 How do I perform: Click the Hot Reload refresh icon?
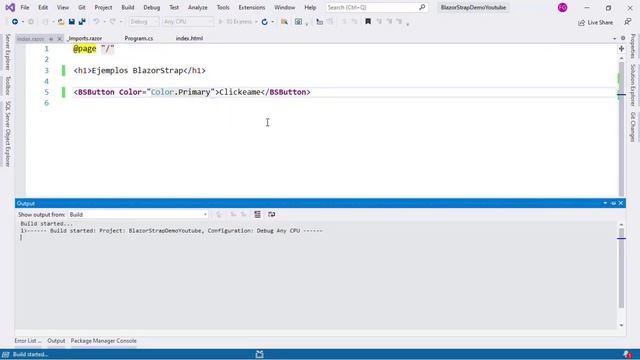(264, 22)
